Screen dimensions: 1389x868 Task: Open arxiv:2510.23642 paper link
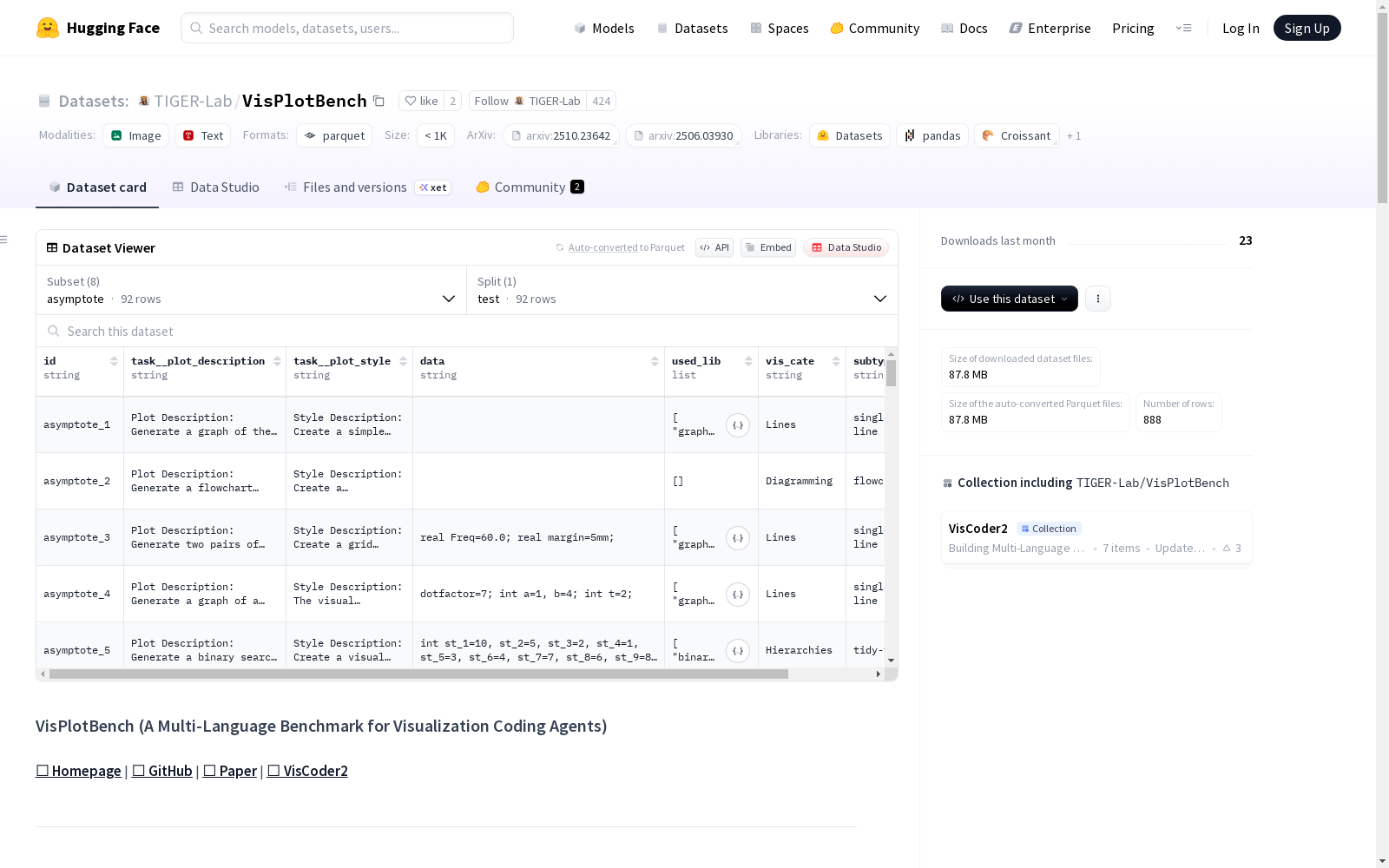[x=561, y=135]
